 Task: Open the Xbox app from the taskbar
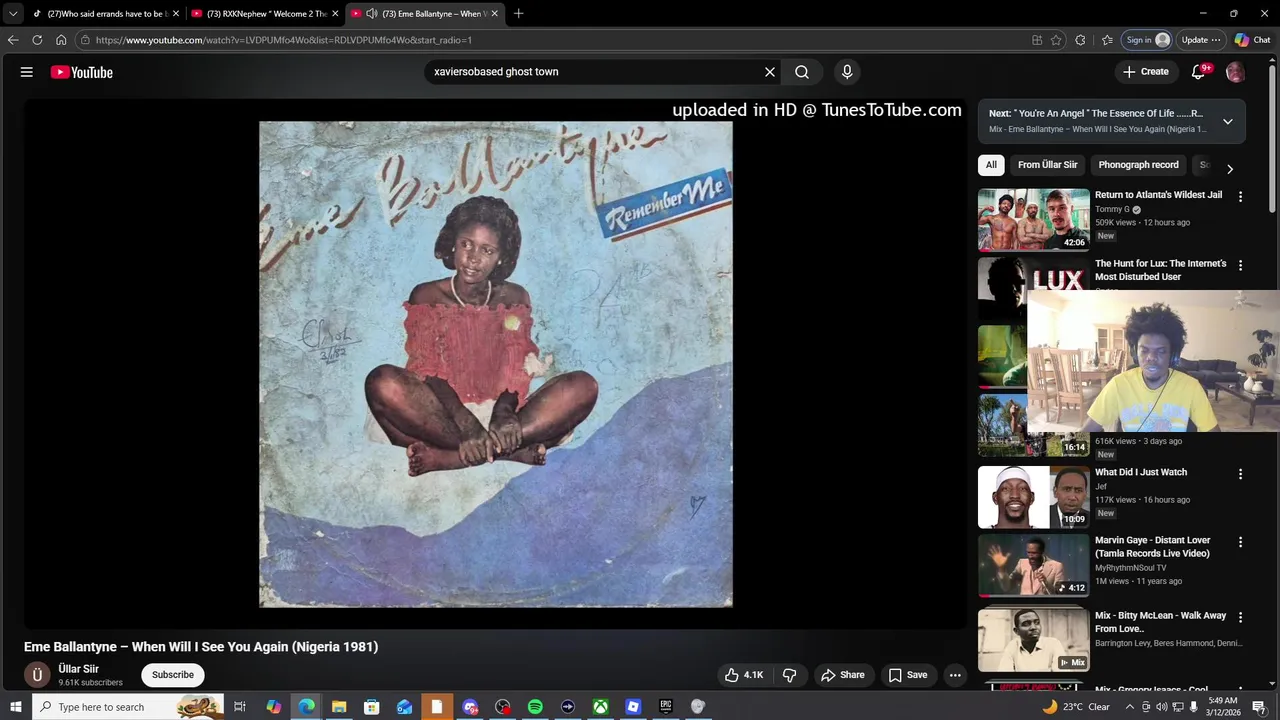point(600,707)
